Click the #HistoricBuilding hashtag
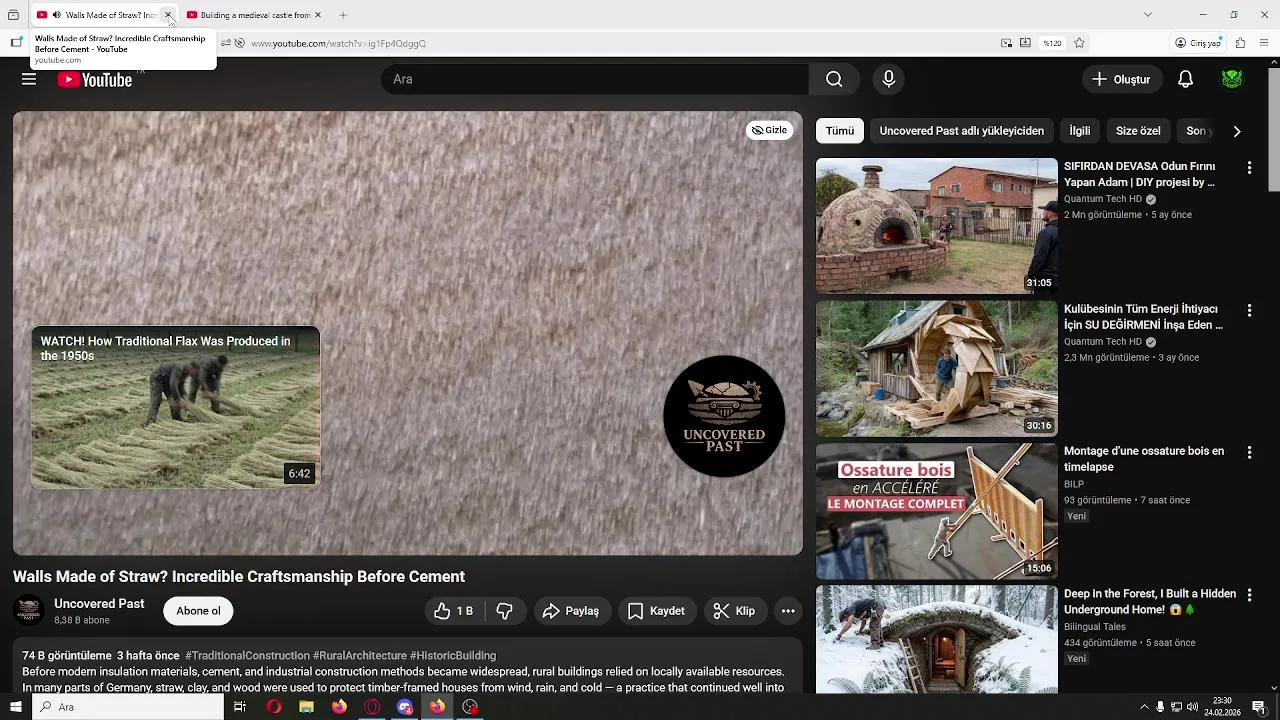 [x=453, y=656]
